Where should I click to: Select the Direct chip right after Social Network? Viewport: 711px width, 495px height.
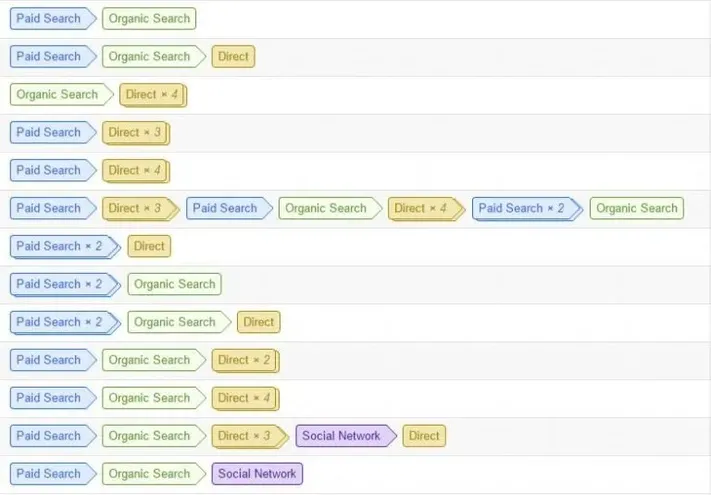(x=424, y=436)
